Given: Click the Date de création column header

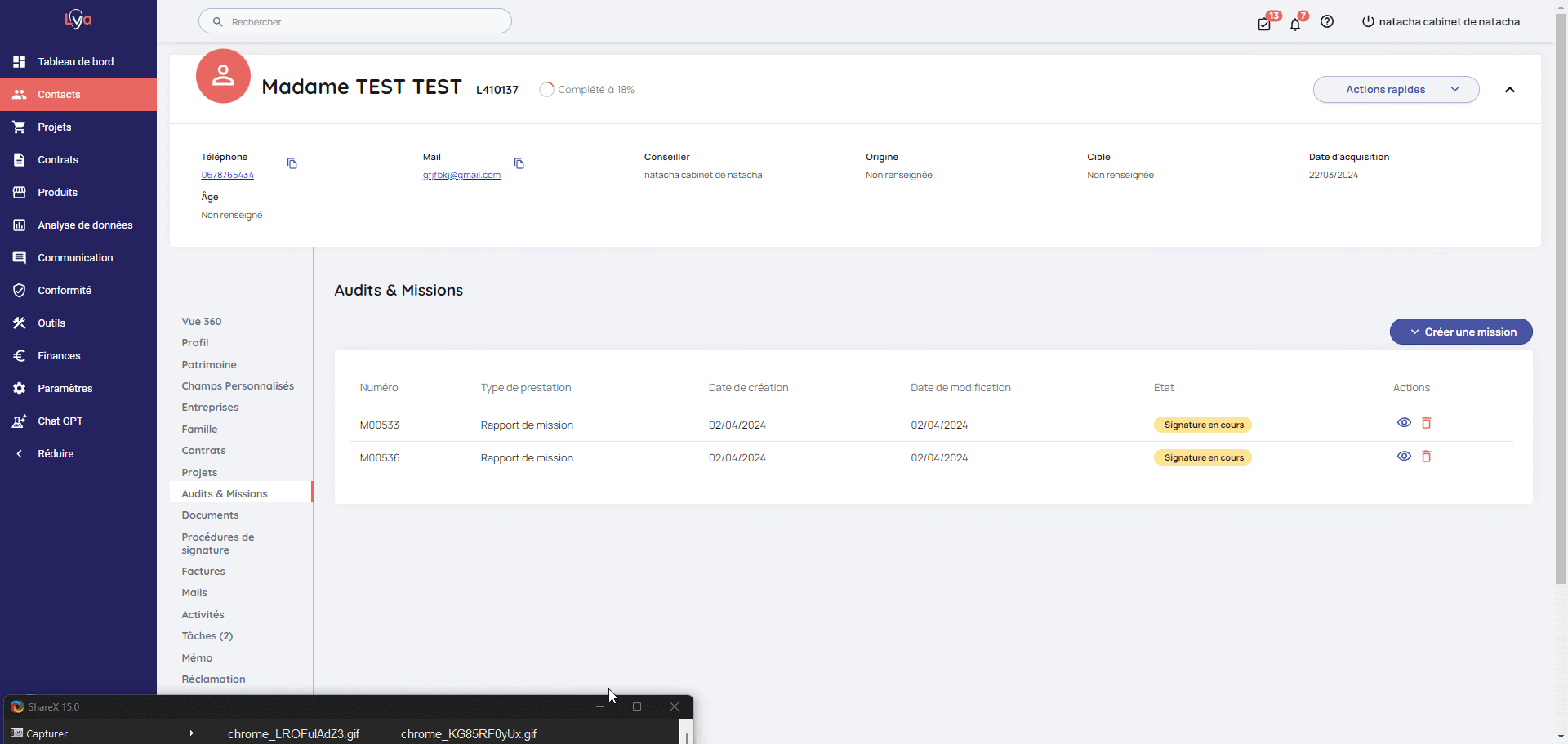Looking at the screenshot, I should coord(748,388).
